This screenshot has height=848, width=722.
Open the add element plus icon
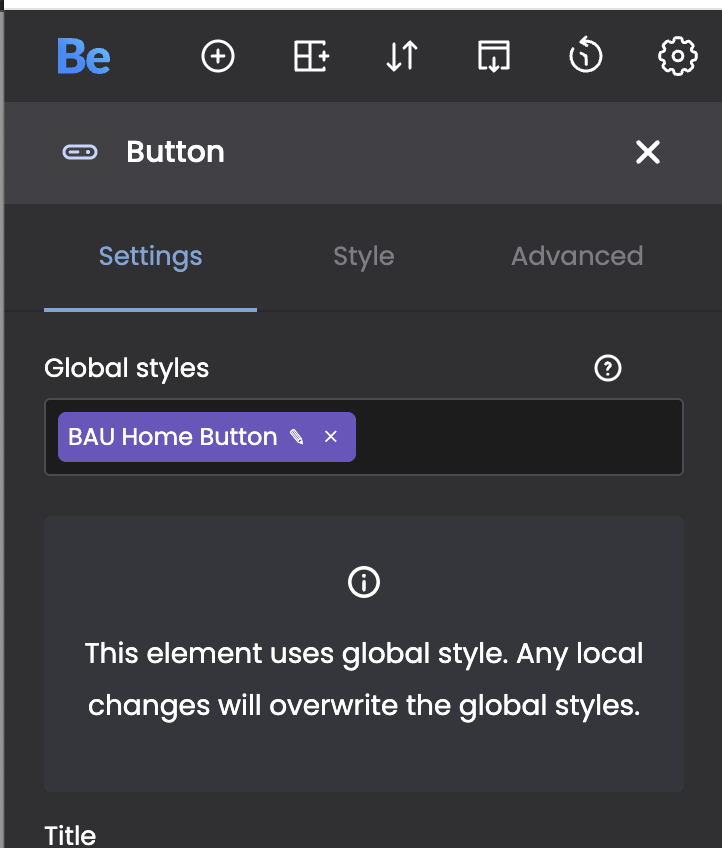218,57
